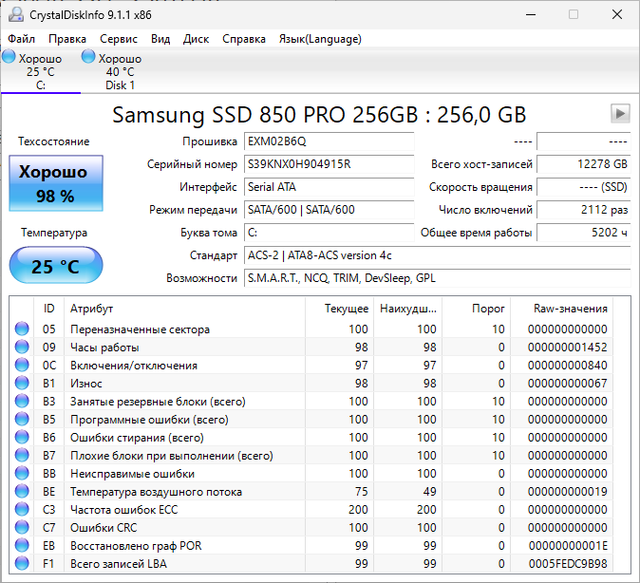Click status orb of attribute F1 row
The height and width of the screenshot is (583, 640).
(22, 563)
